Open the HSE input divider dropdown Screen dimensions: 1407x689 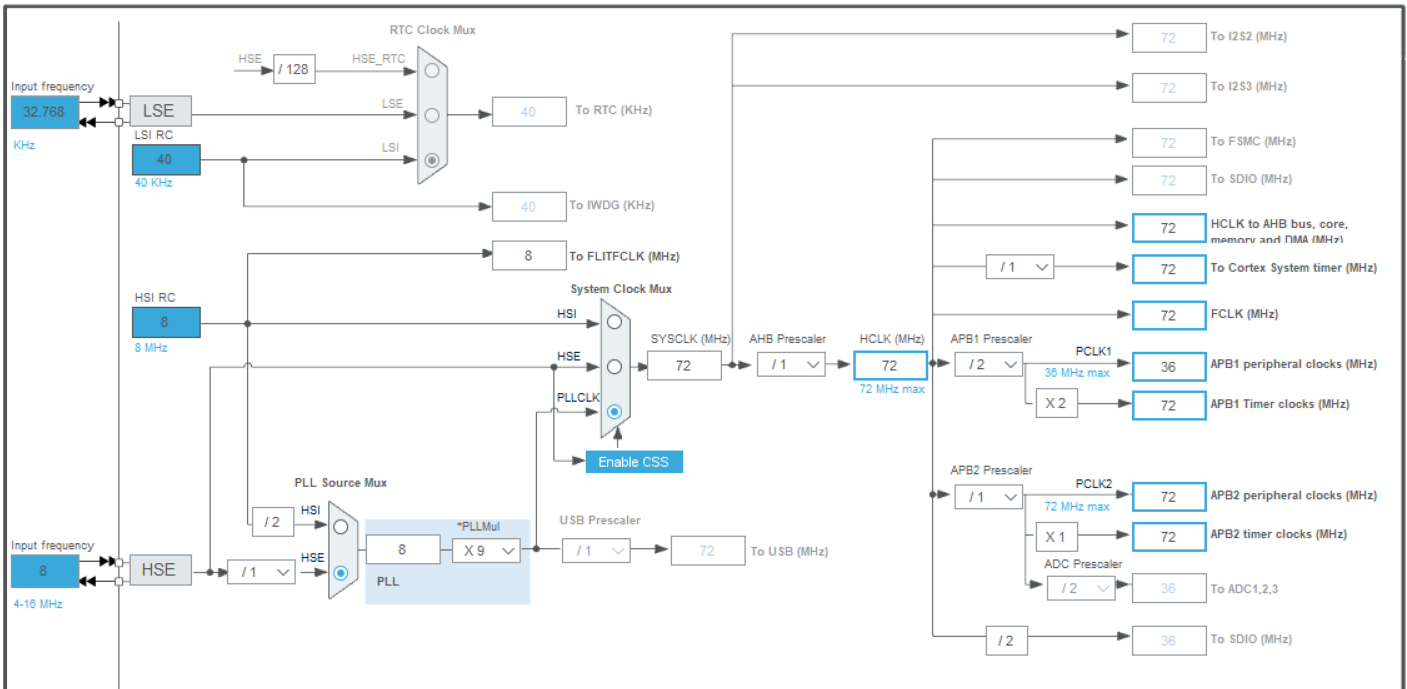pos(262,570)
